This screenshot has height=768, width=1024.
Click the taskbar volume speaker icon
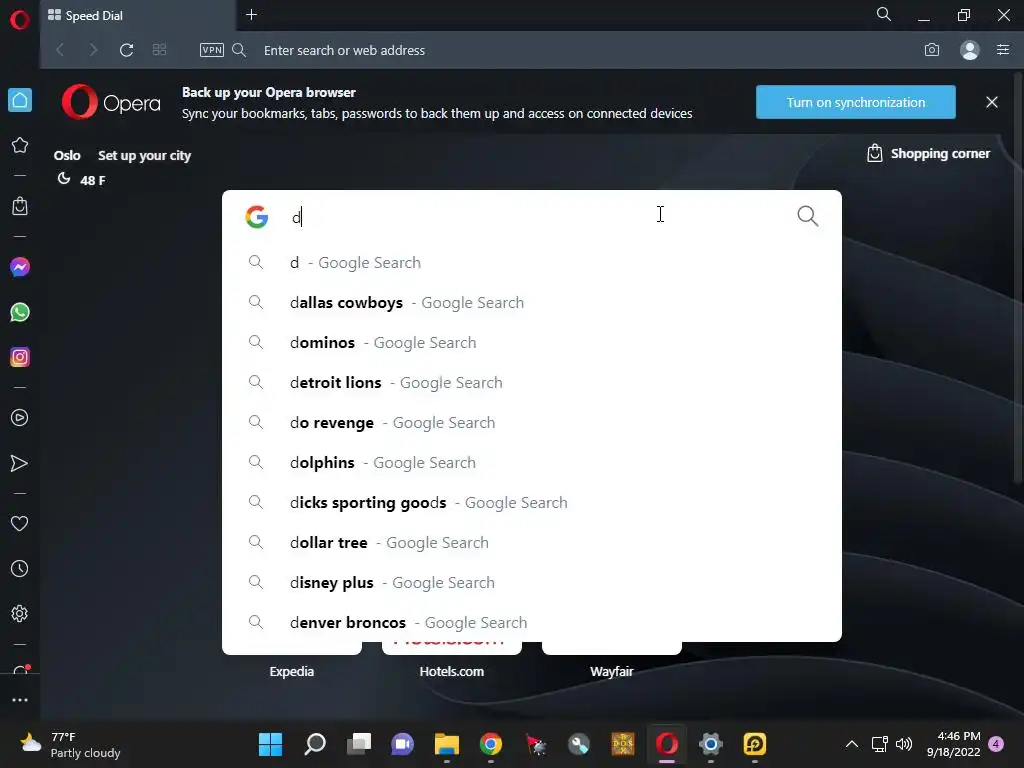(904, 744)
